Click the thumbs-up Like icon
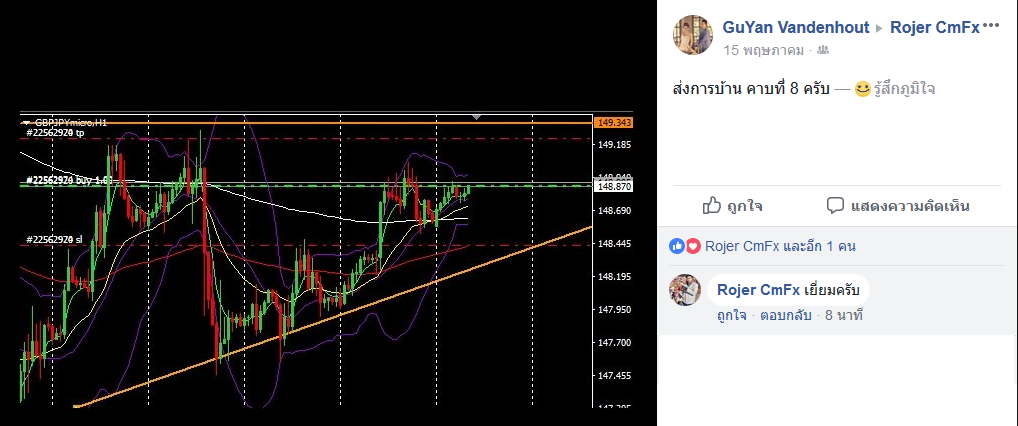1018x426 pixels. (712, 206)
